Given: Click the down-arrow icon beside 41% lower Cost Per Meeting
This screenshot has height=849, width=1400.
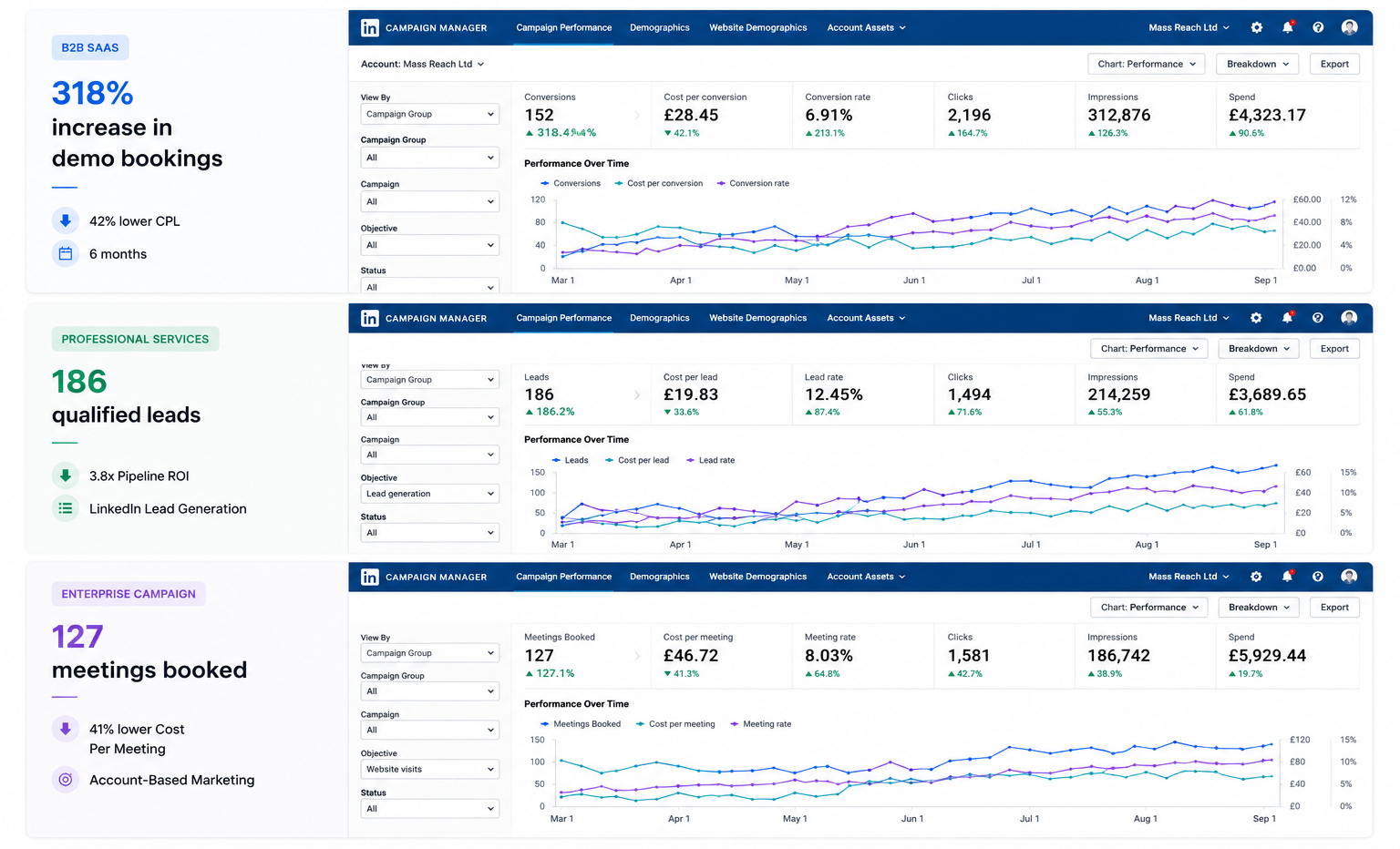Looking at the screenshot, I should (66, 729).
